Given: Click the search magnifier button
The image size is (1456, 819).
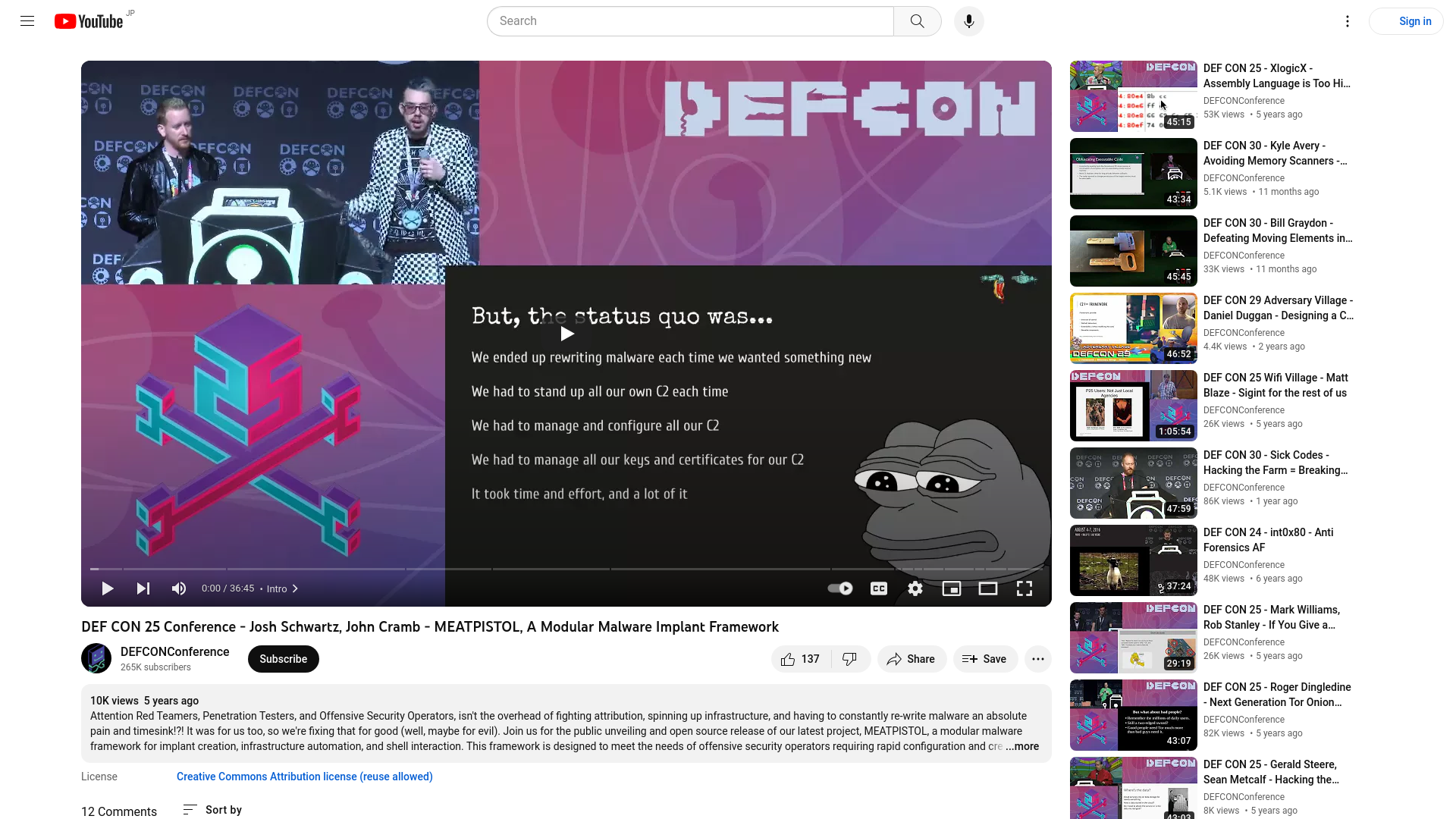Looking at the screenshot, I should pyautogui.click(x=918, y=21).
